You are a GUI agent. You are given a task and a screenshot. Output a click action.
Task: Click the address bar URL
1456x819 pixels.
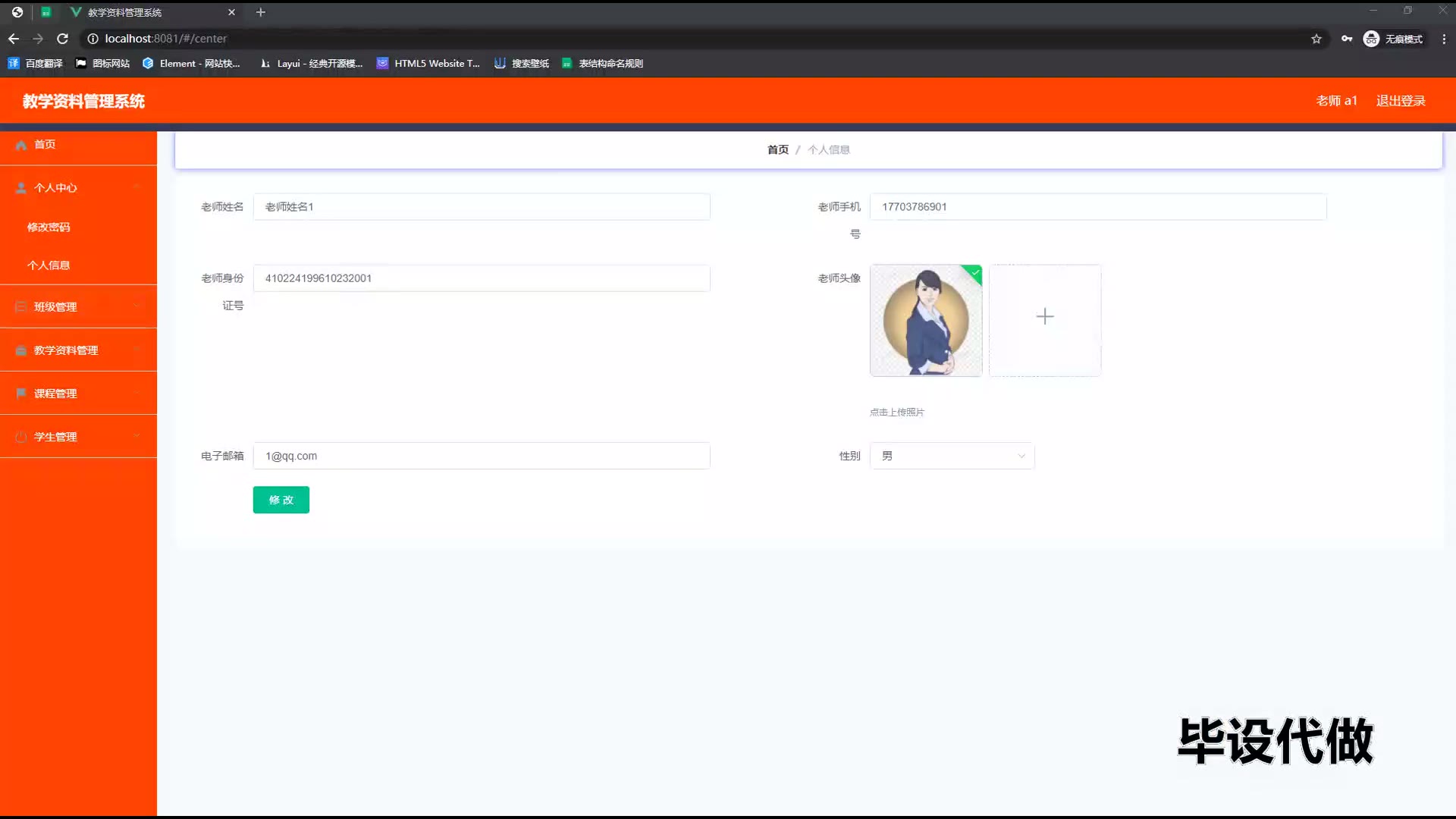pyautogui.click(x=165, y=39)
